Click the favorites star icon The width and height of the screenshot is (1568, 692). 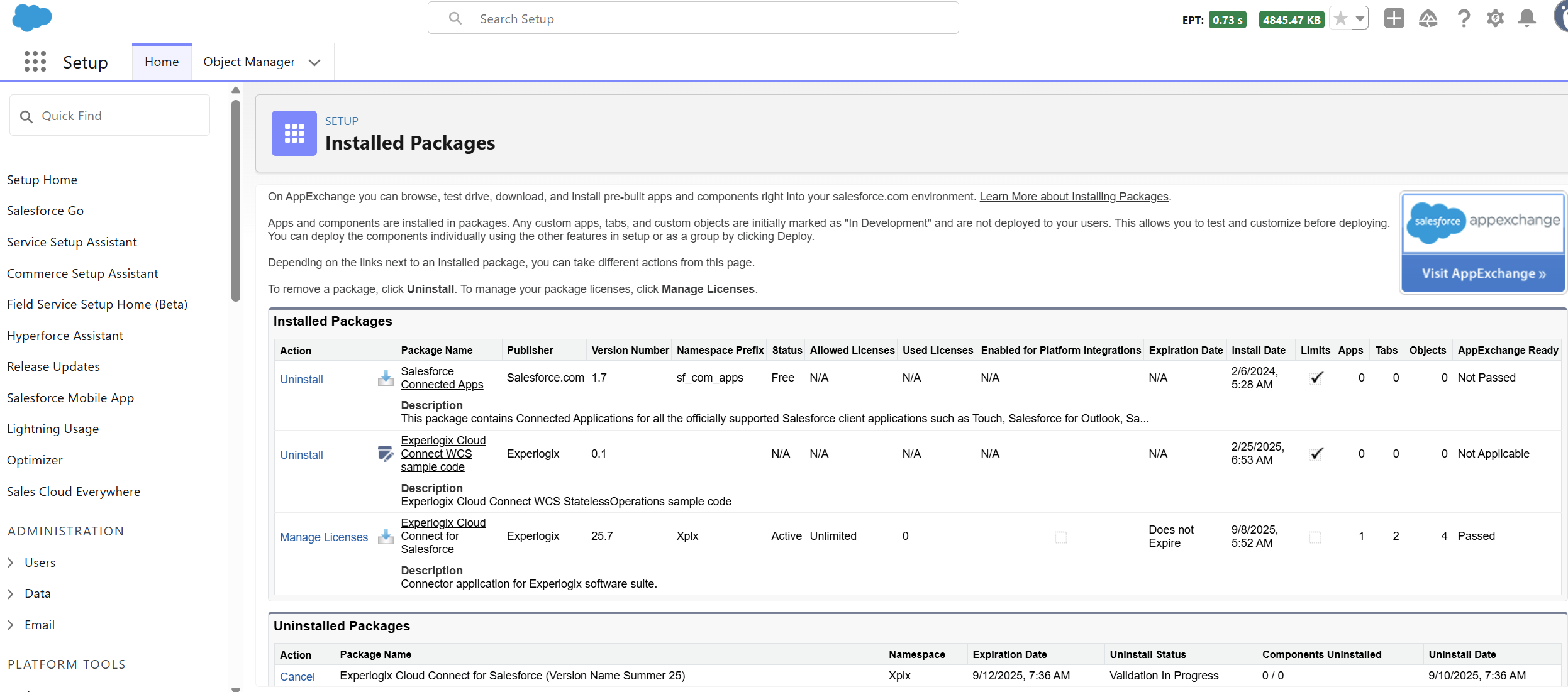(x=1340, y=19)
